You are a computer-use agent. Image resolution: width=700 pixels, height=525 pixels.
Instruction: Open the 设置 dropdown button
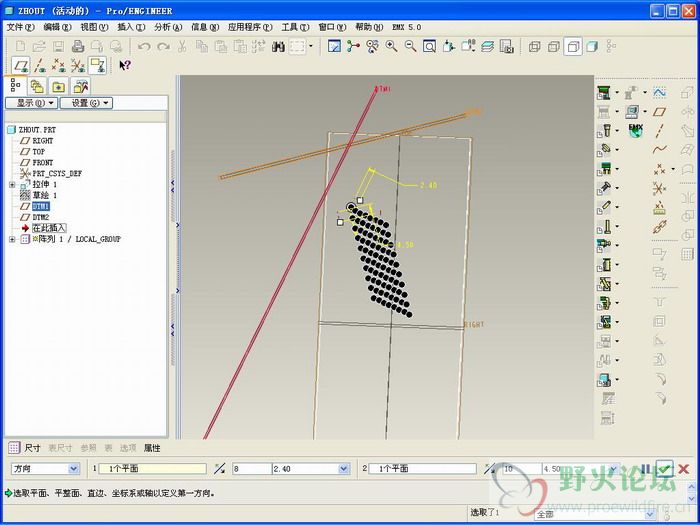point(86,103)
